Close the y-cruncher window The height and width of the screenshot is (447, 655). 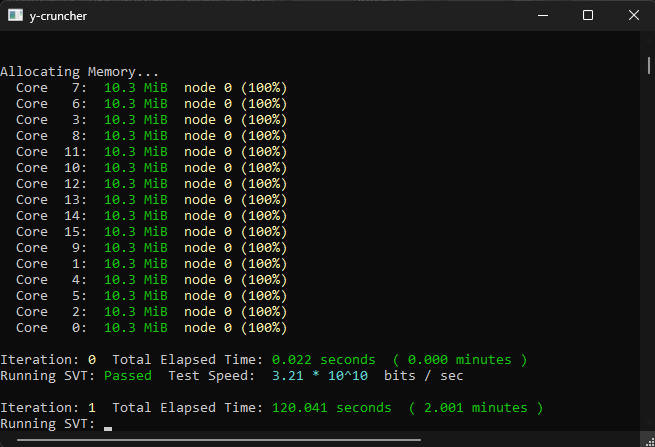633,15
